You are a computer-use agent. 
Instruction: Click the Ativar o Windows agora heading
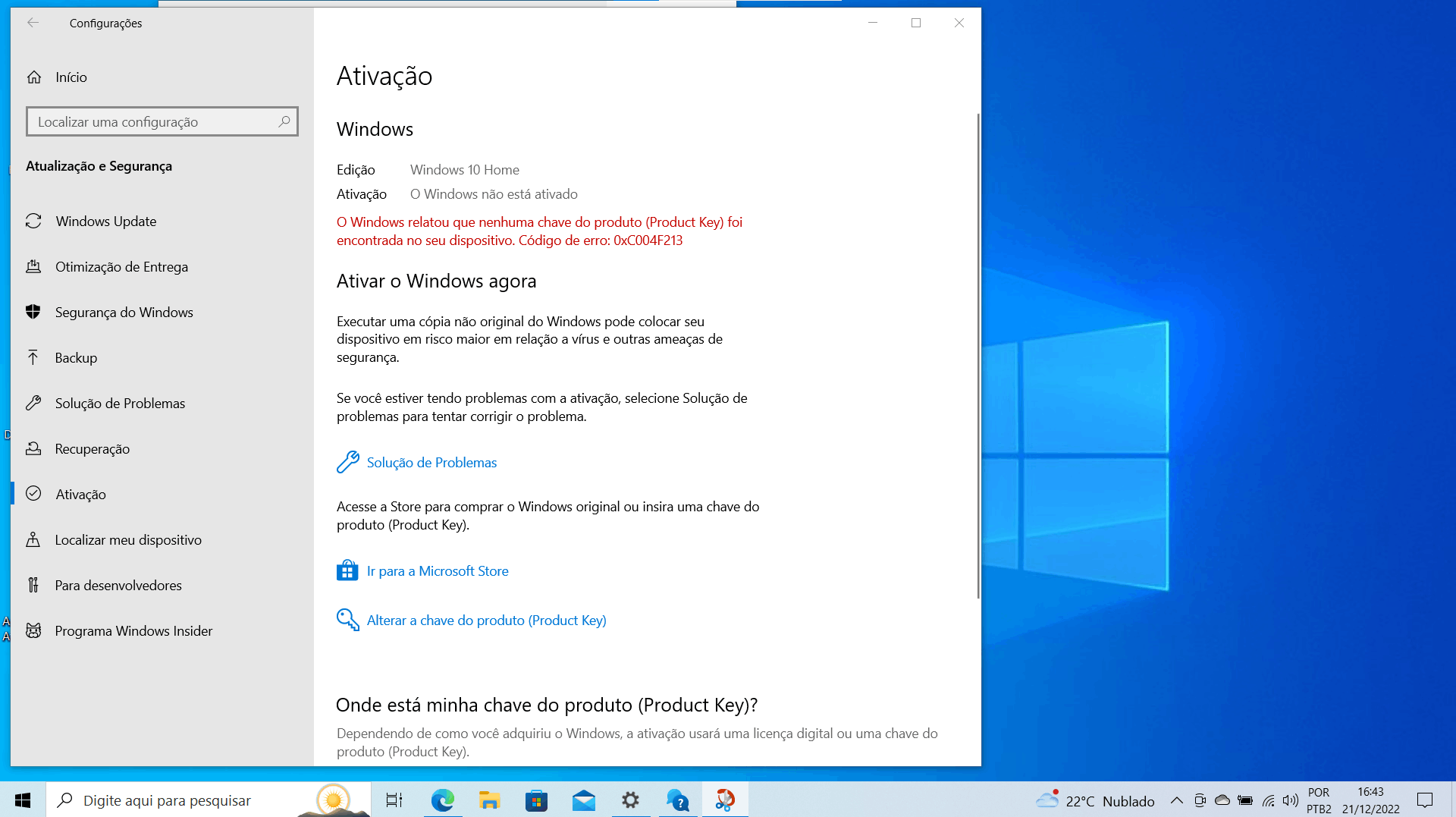click(436, 281)
